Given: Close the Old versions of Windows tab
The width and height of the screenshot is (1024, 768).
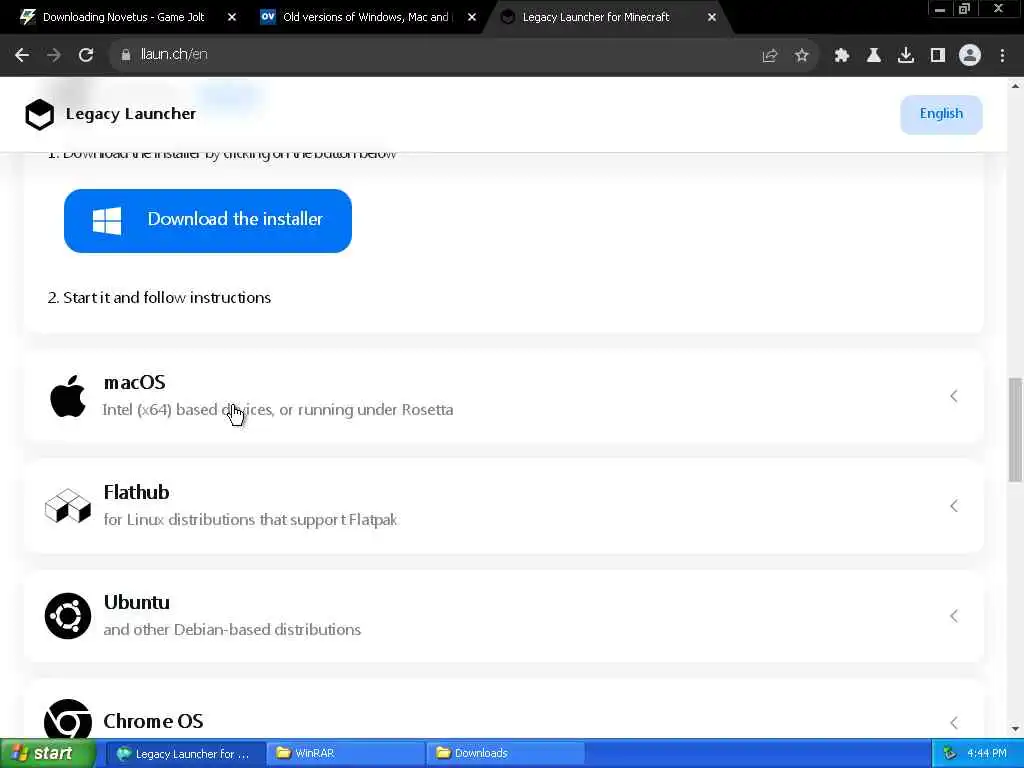Looking at the screenshot, I should tap(472, 18).
